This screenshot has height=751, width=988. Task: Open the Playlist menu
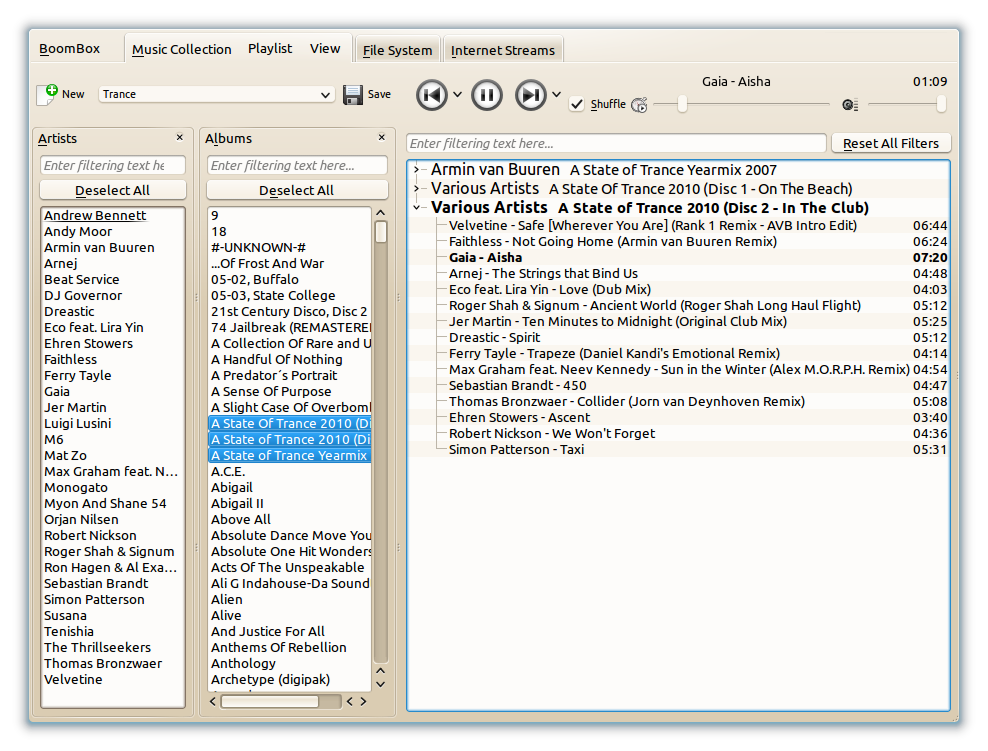pos(270,49)
